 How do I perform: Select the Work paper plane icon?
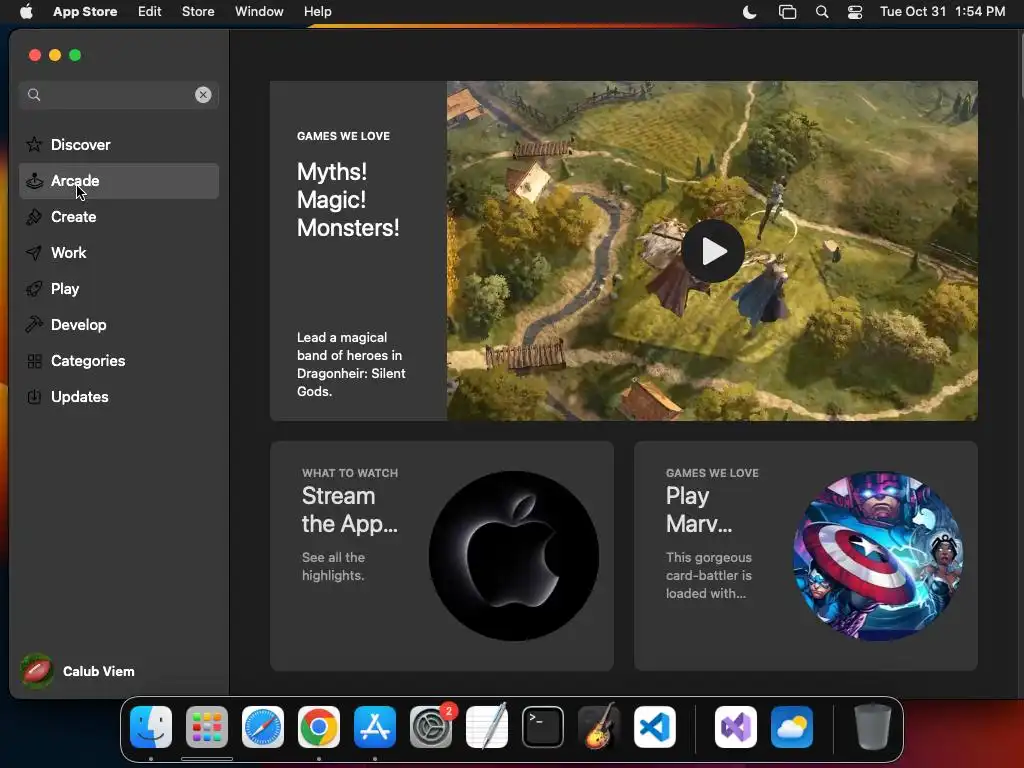34,253
